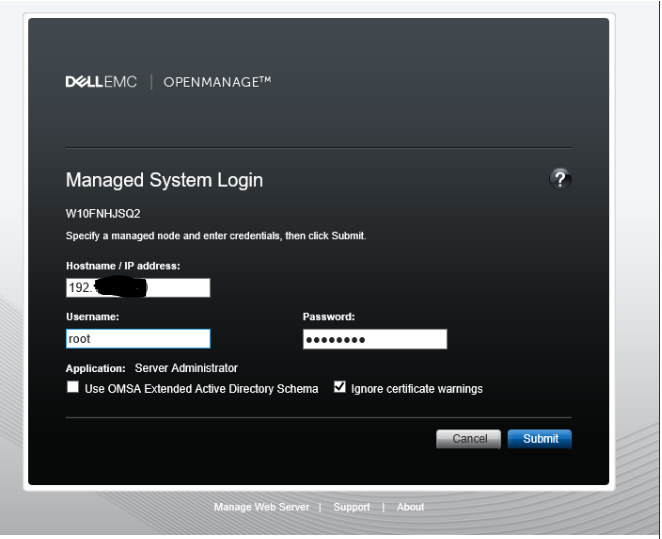Enable Use OMSA Extended Active Directory Schema
Screen dimensions: 662x539
pyautogui.click(x=73, y=387)
